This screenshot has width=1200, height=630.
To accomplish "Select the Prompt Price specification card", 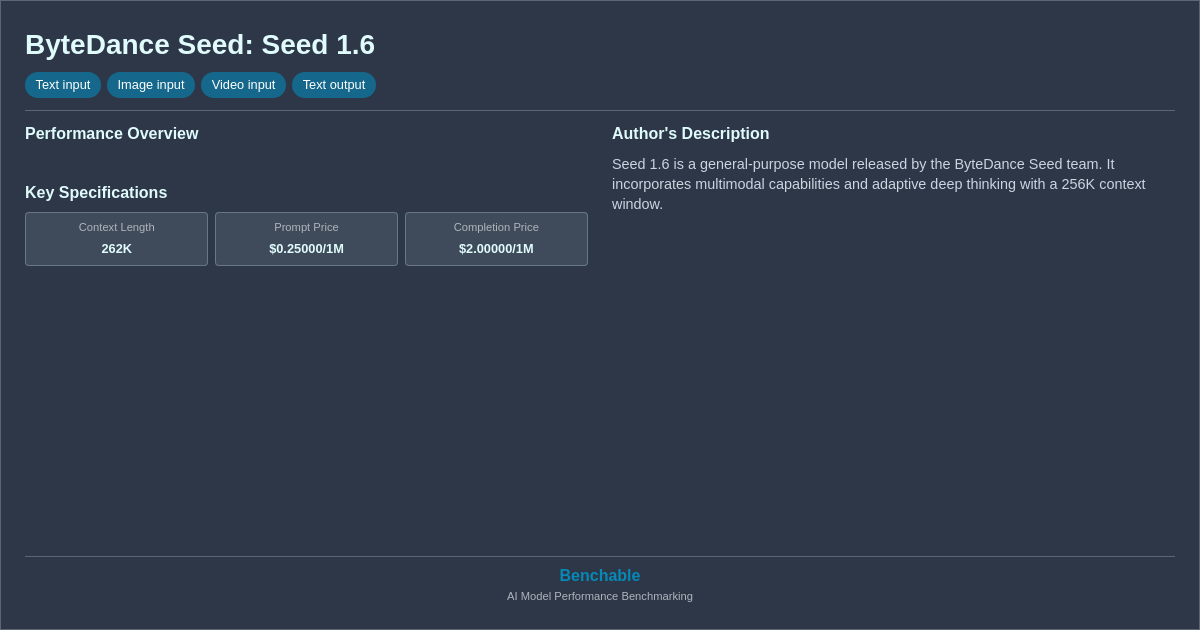I will tap(306, 239).
